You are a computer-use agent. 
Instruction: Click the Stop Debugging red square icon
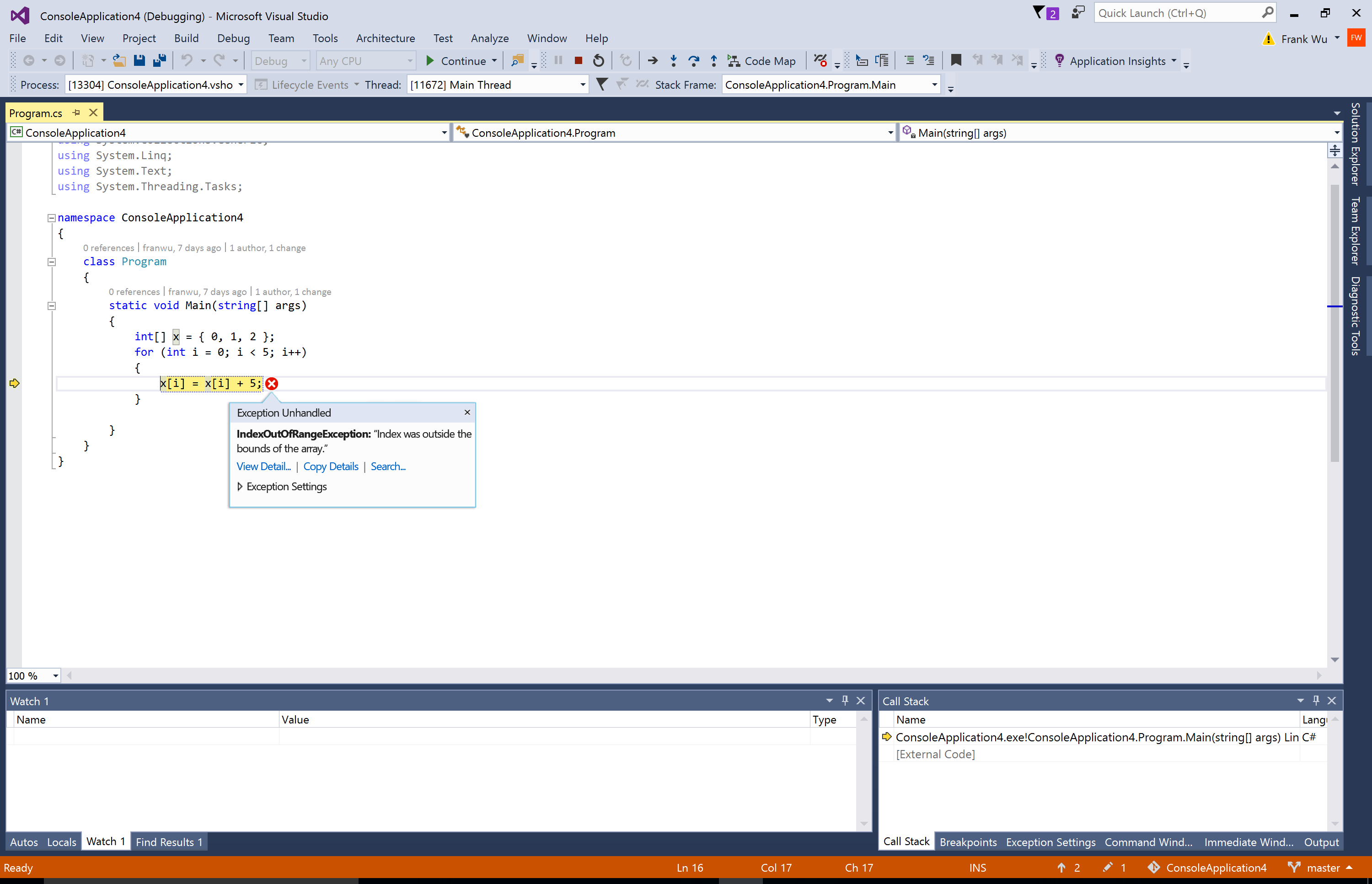[x=578, y=61]
